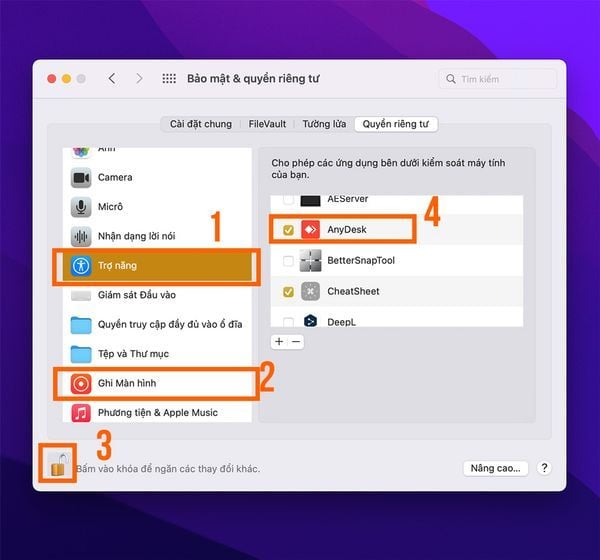The width and height of the screenshot is (600, 560).
Task: Click the Tệp và Thư mục folder icon
Action: (x=81, y=354)
